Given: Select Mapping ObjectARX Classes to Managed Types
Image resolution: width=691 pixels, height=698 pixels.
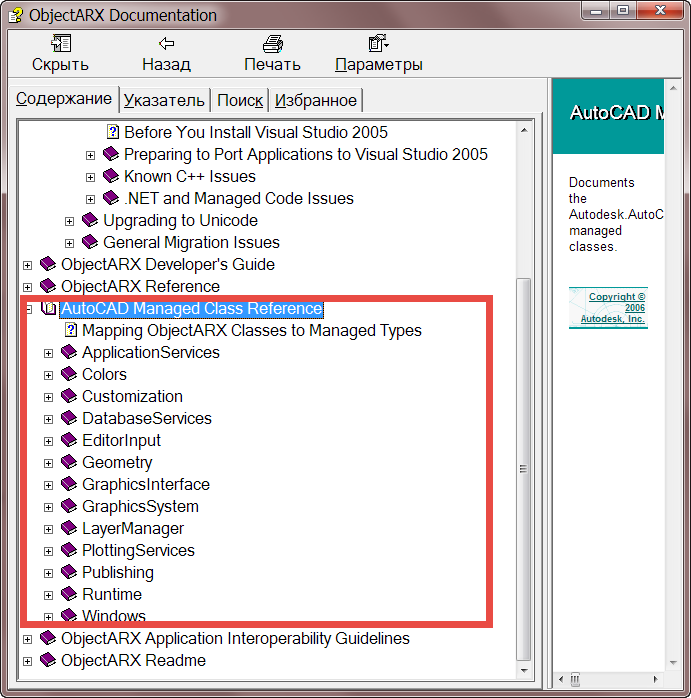Looking at the screenshot, I should (252, 330).
